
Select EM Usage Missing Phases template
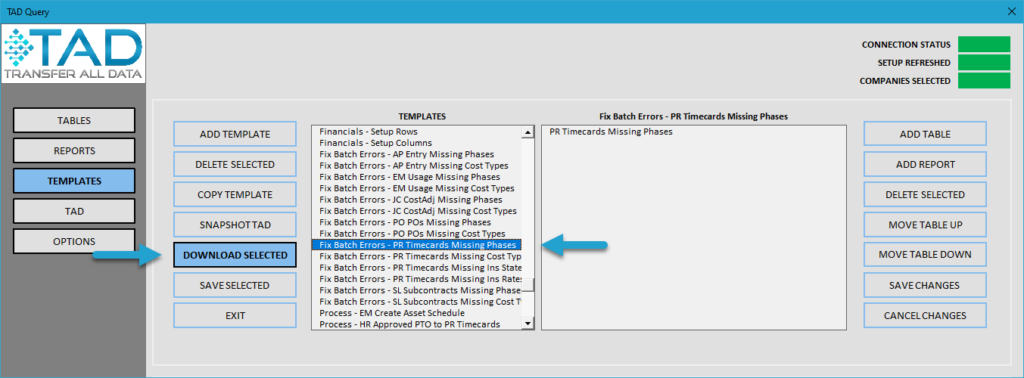tap(417, 176)
